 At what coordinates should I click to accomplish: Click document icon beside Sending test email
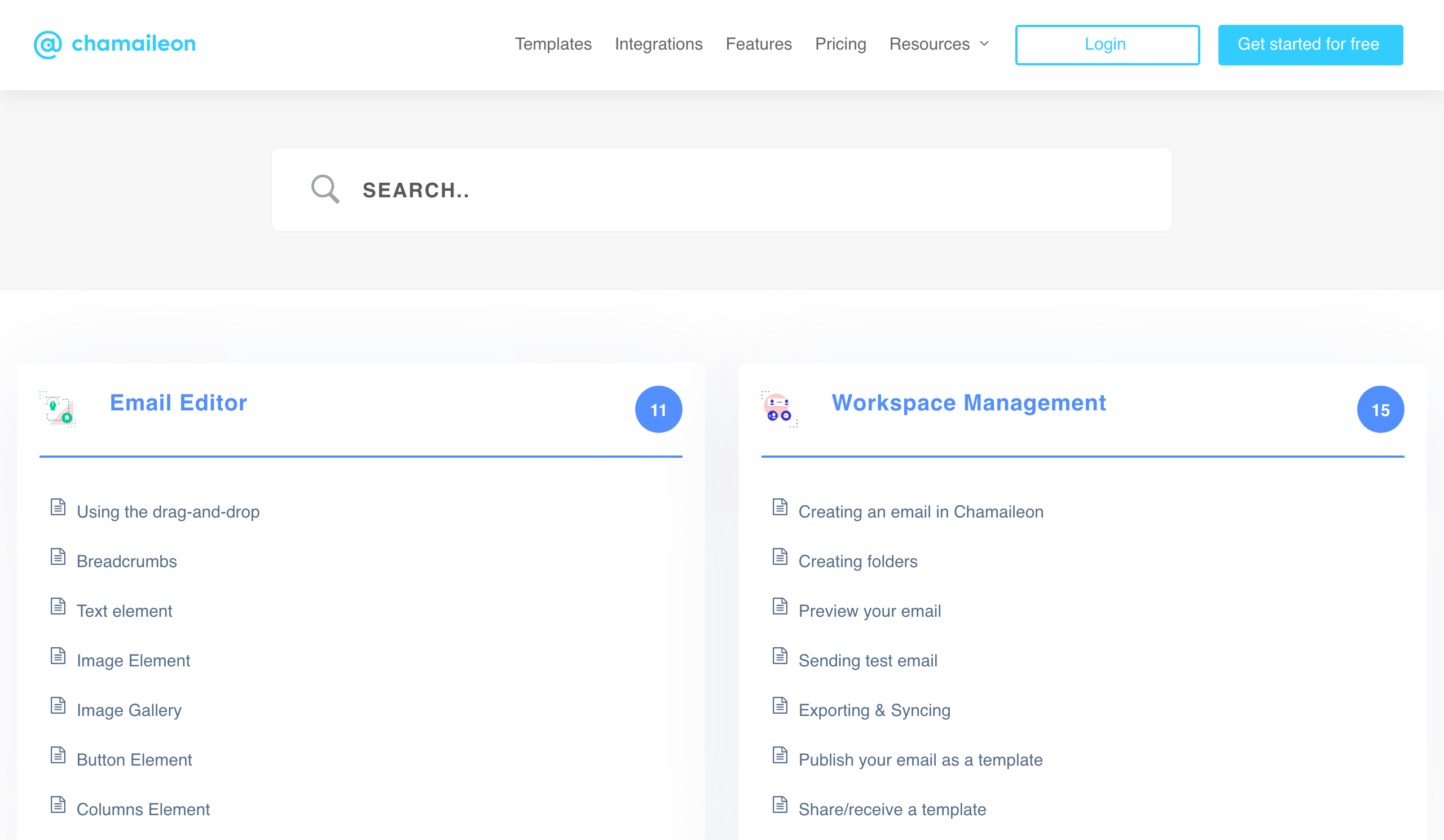tap(780, 656)
